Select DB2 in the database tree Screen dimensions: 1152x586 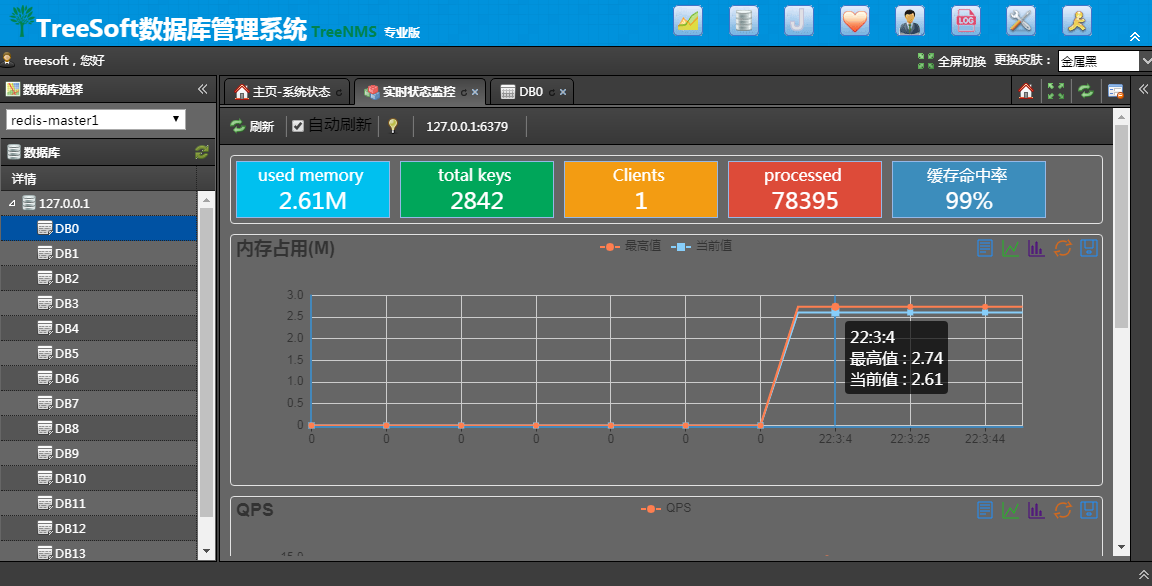[x=98, y=278]
